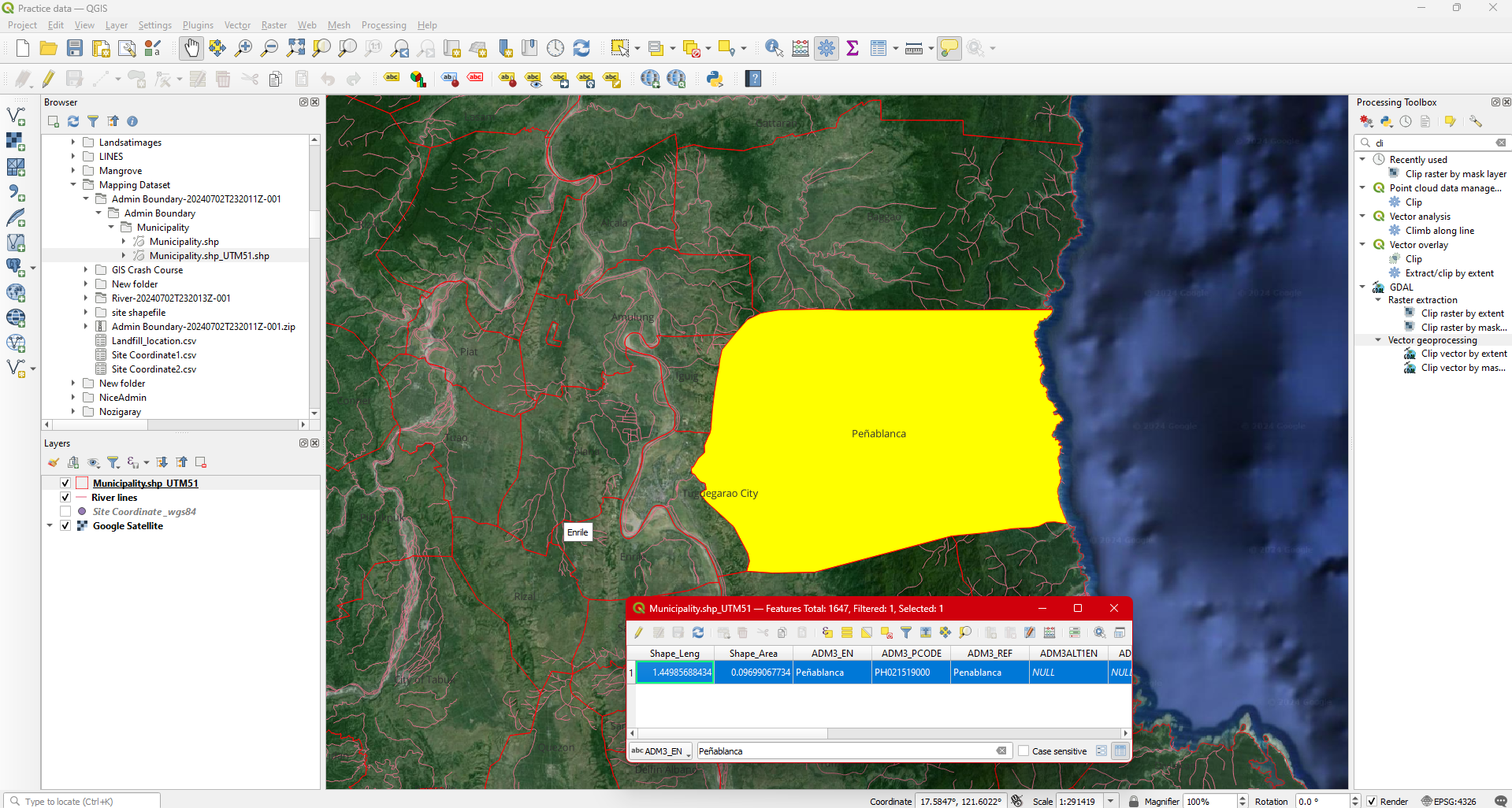Image resolution: width=1512 pixels, height=808 pixels.
Task: Toggle the Case sensitive checkbox
Action: click(1023, 751)
